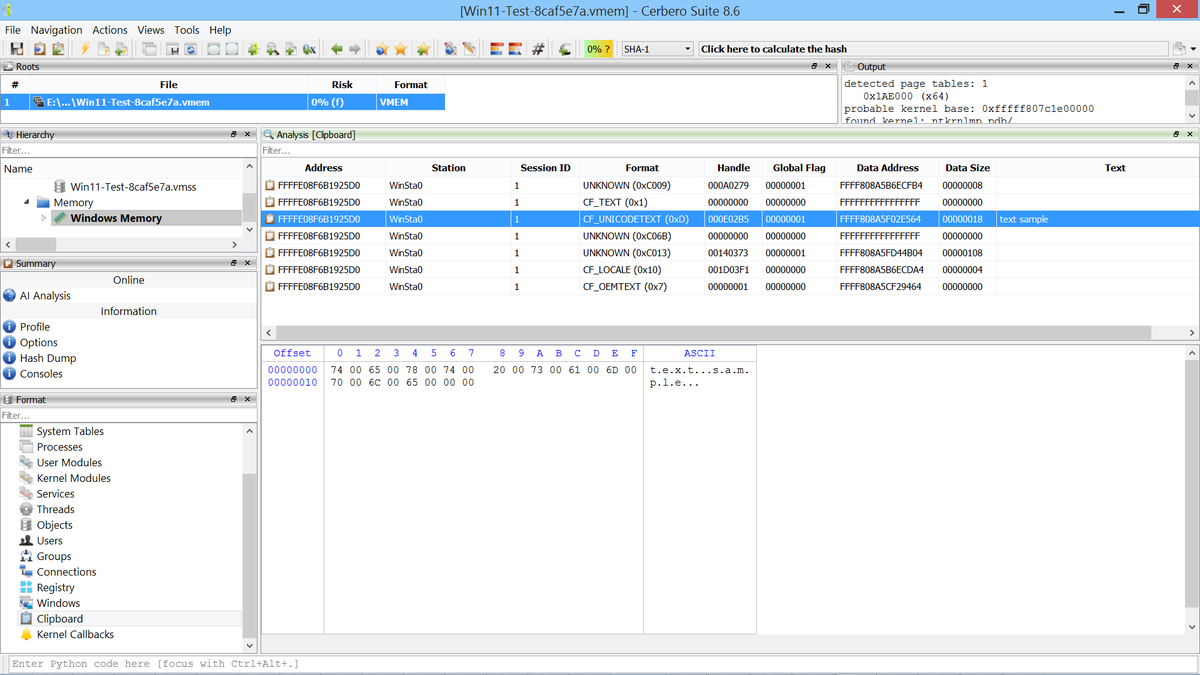Open Hash Dump information entry

(48, 358)
